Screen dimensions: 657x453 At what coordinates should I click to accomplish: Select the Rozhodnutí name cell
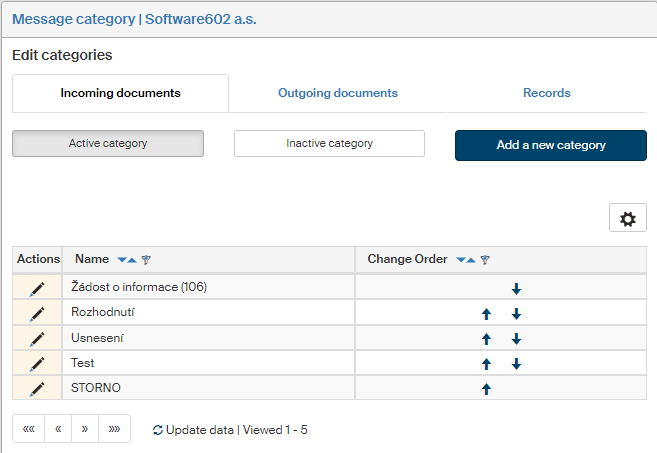tap(208, 312)
